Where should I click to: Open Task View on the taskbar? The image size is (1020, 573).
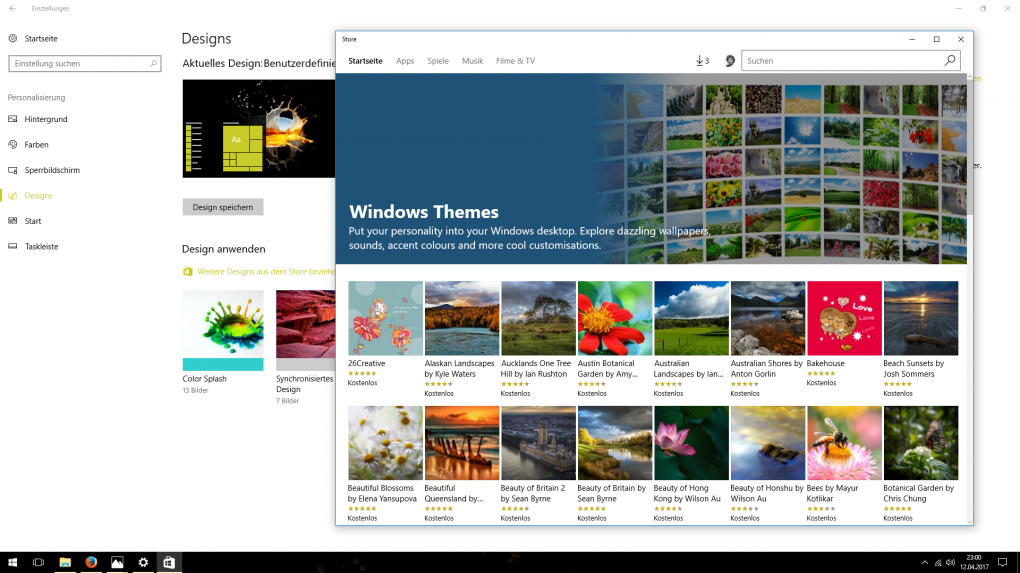point(38,563)
